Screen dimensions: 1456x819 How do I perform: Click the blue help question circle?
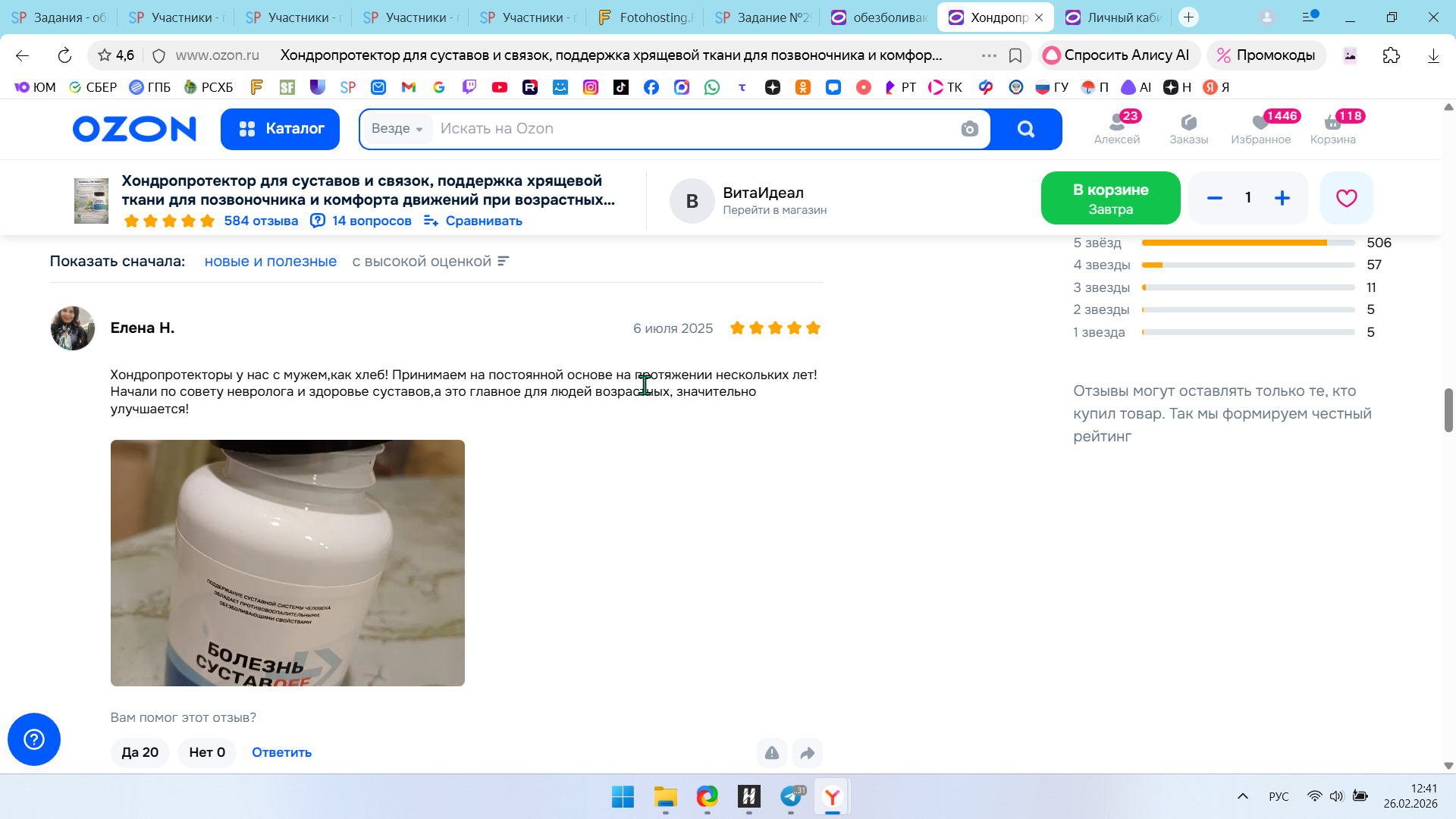[x=34, y=739]
